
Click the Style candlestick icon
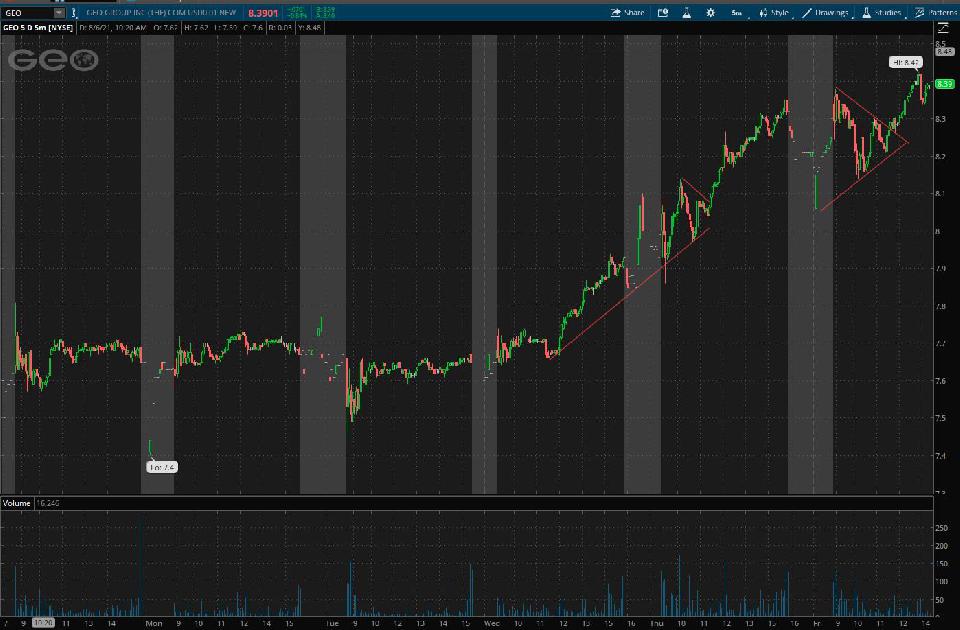coord(762,13)
